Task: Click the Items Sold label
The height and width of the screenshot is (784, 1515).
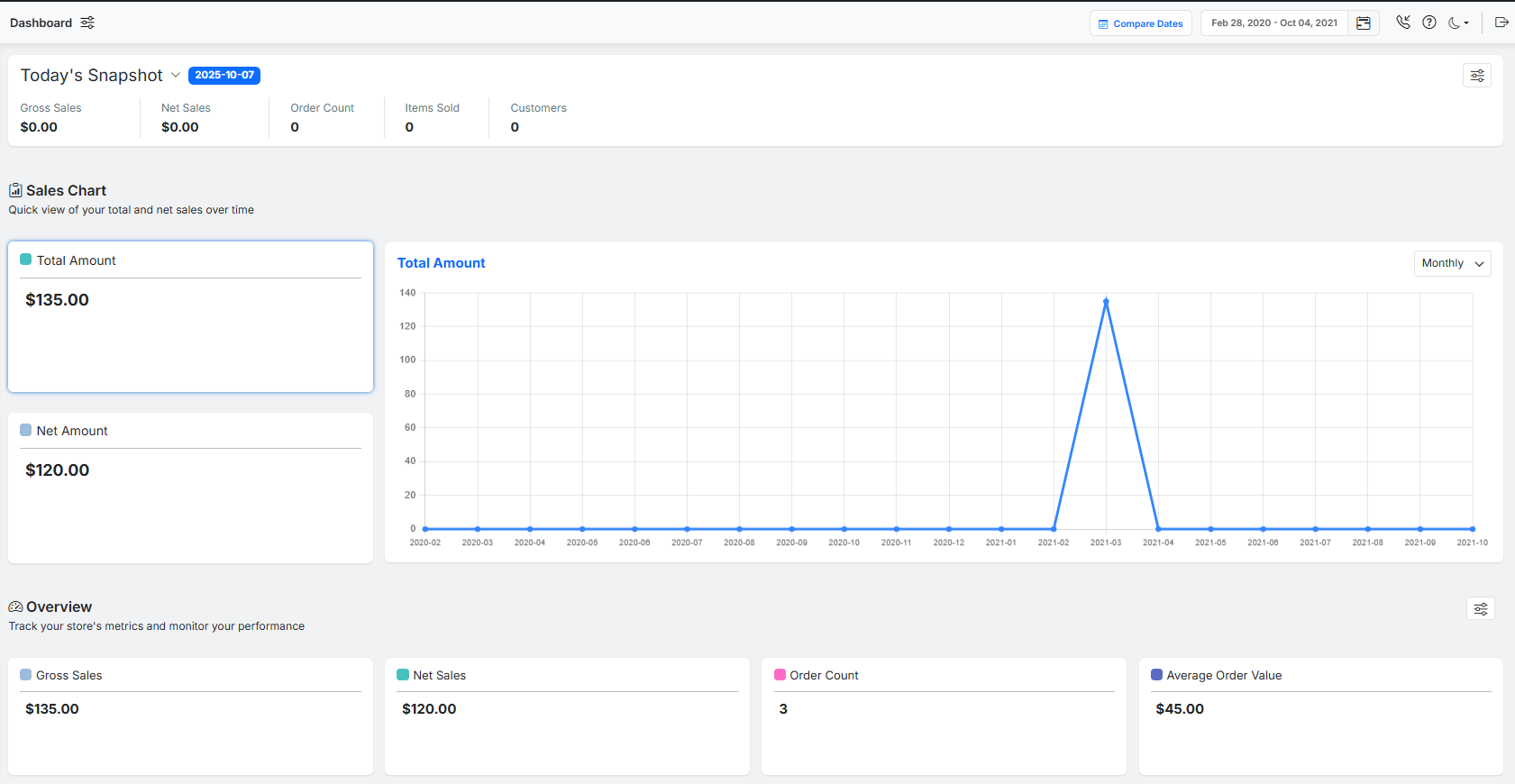Action: pos(432,108)
